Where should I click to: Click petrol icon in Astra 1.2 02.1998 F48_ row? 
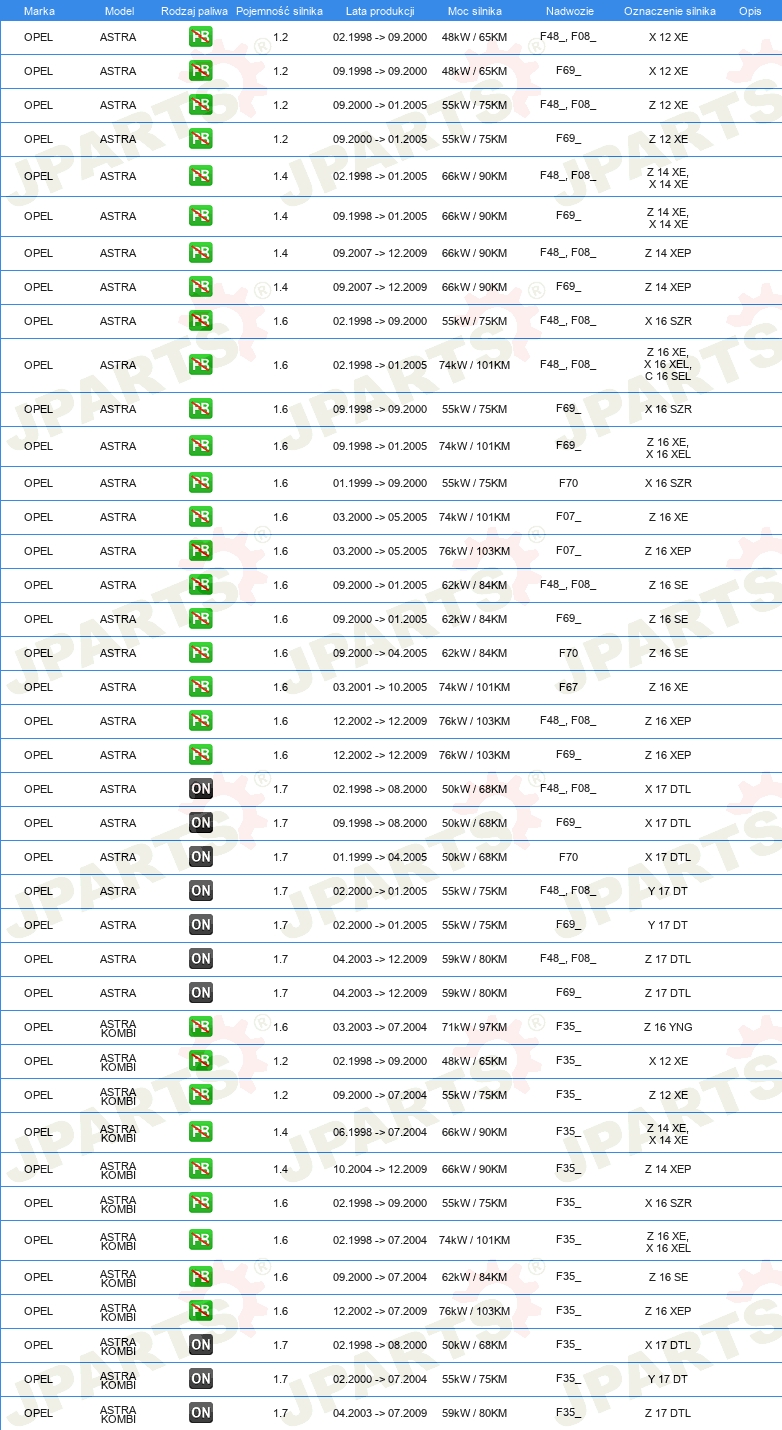coord(201,37)
